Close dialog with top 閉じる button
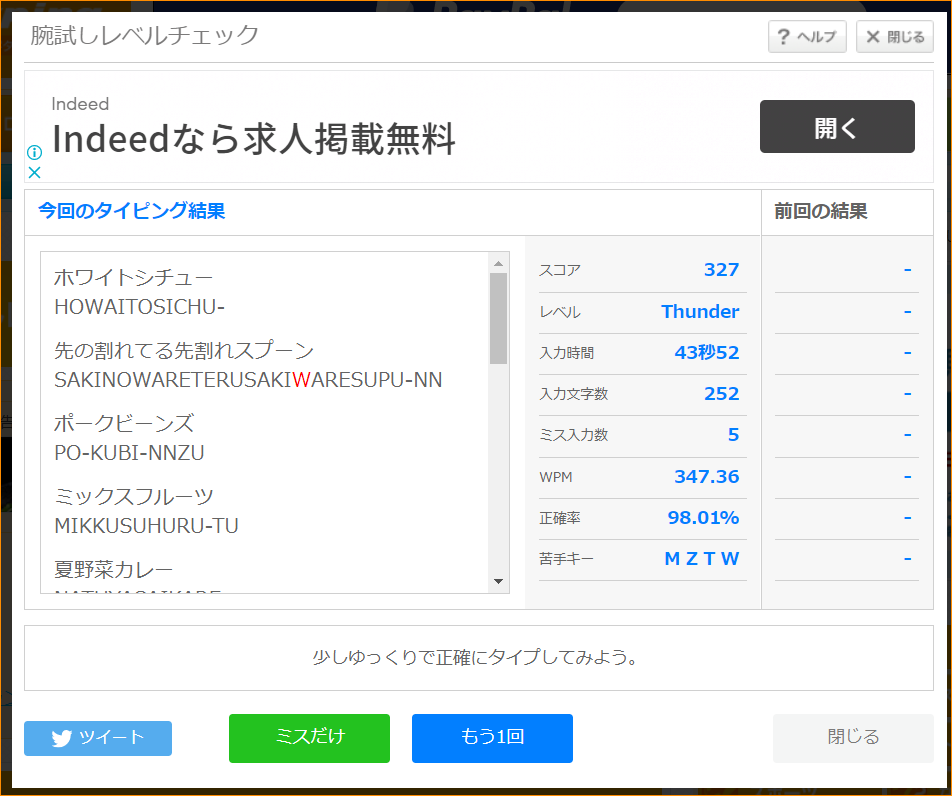The width and height of the screenshot is (952, 796). [x=894, y=37]
